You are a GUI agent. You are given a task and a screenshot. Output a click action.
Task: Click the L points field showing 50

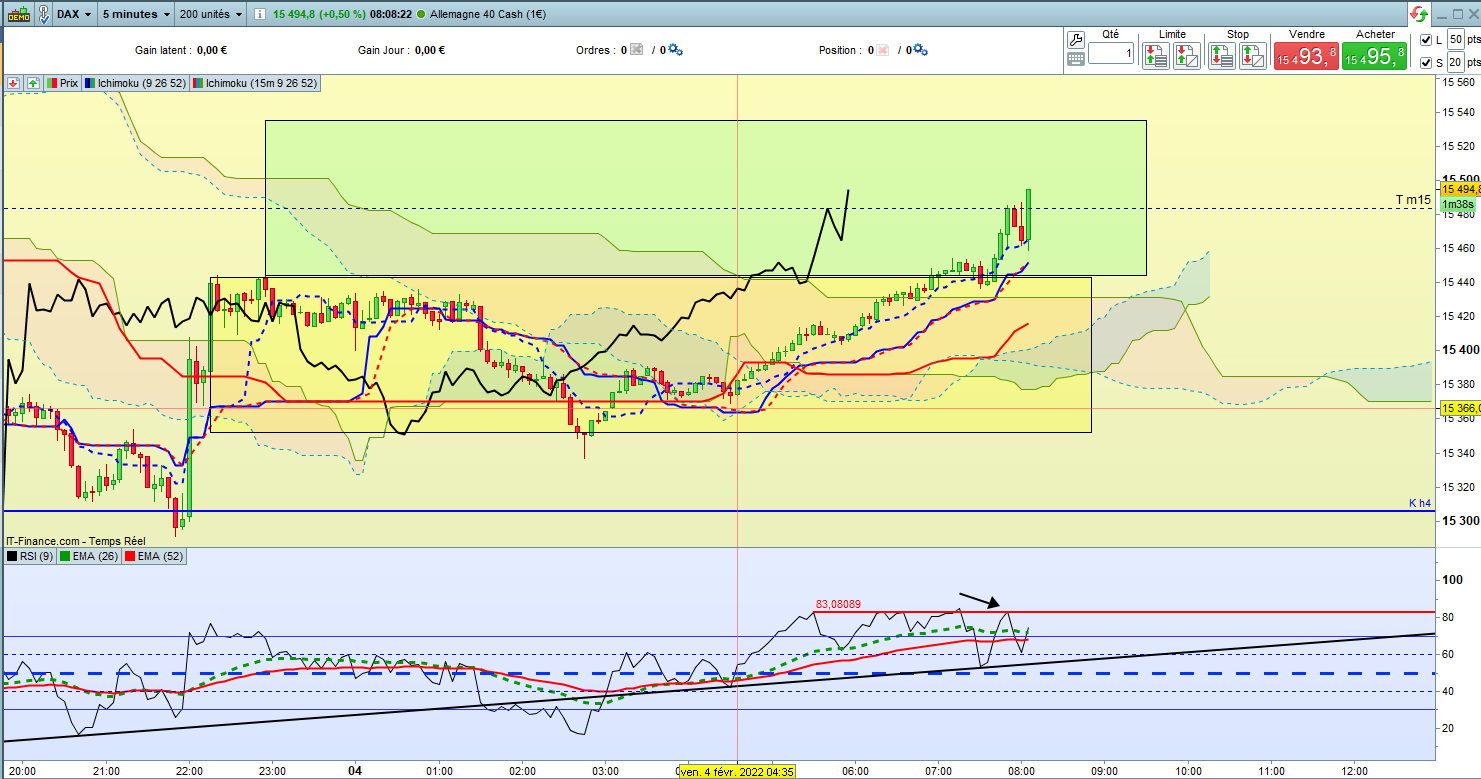[1456, 40]
